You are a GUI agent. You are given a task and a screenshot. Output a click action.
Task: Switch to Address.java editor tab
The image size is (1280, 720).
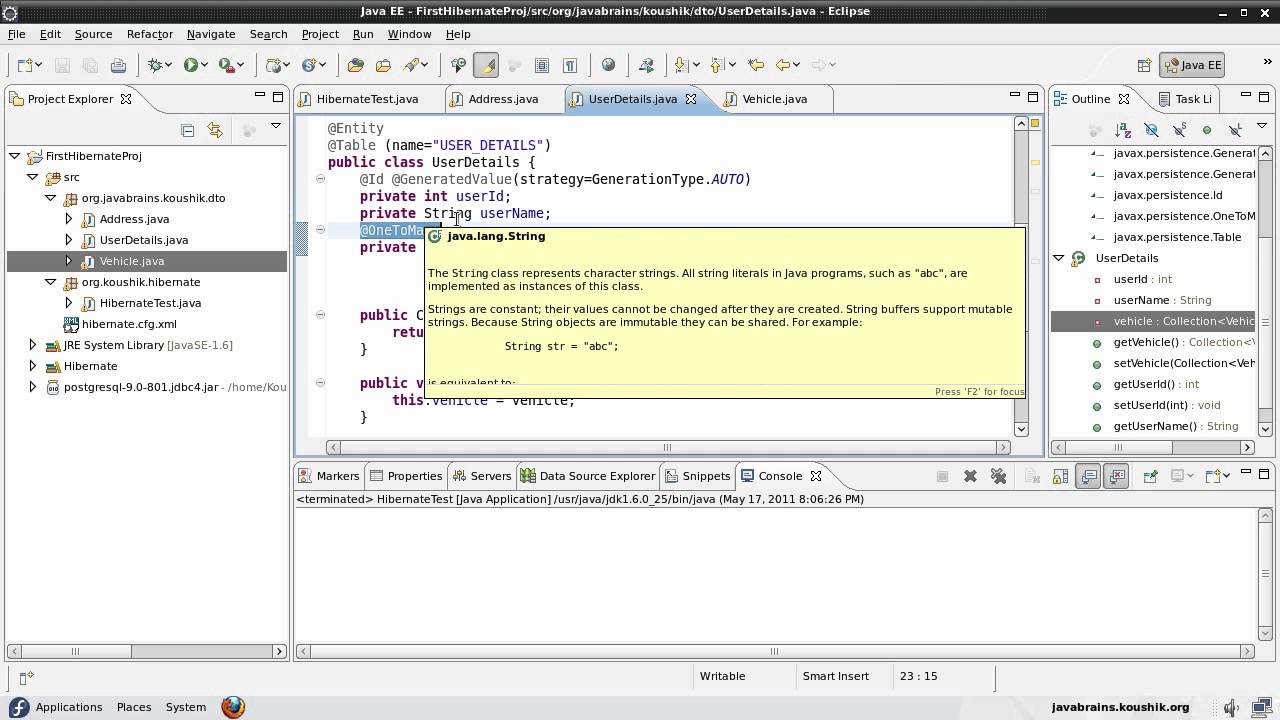pos(503,99)
